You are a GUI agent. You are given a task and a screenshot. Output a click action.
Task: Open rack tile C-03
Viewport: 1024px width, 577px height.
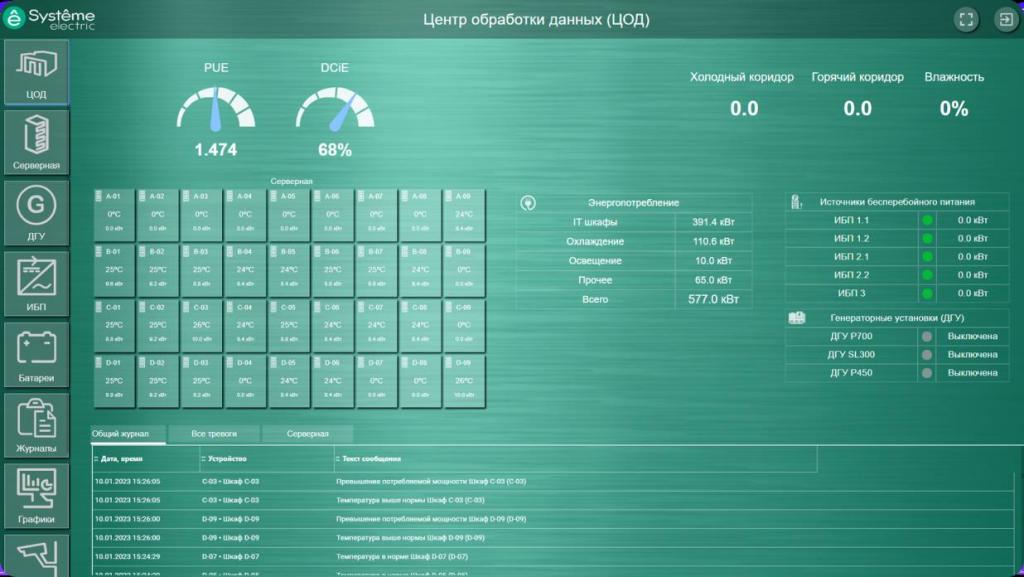[x=201, y=325]
